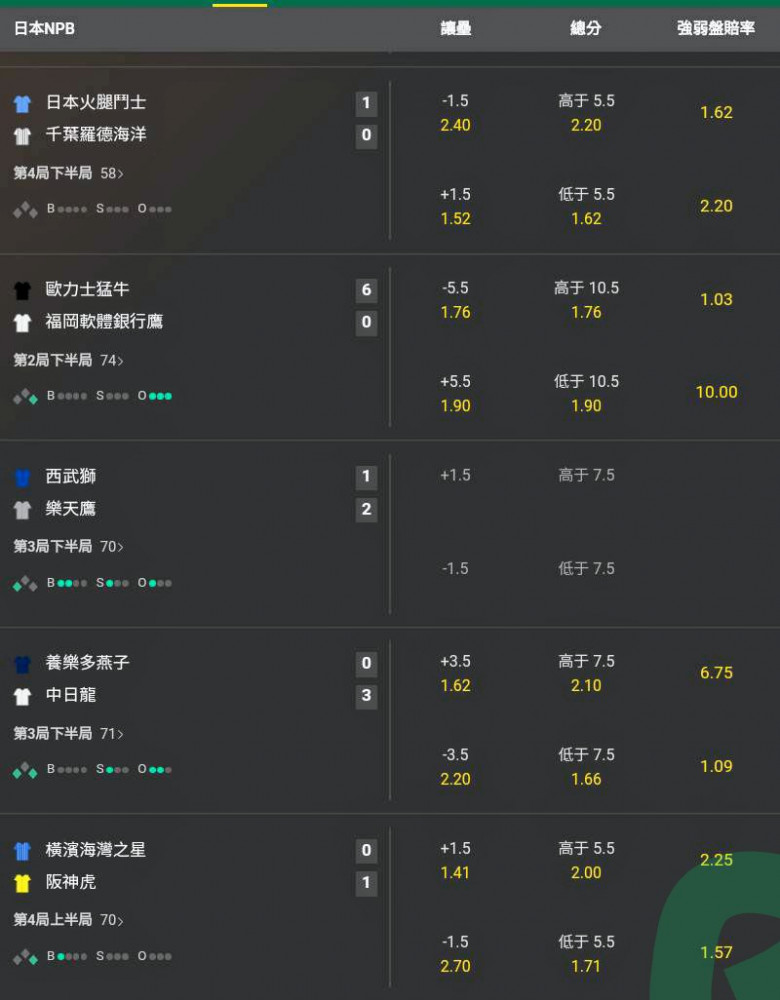Viewport: 780px width, 1000px height.
Task: Click the 日本NPB league header
Action: point(45,29)
